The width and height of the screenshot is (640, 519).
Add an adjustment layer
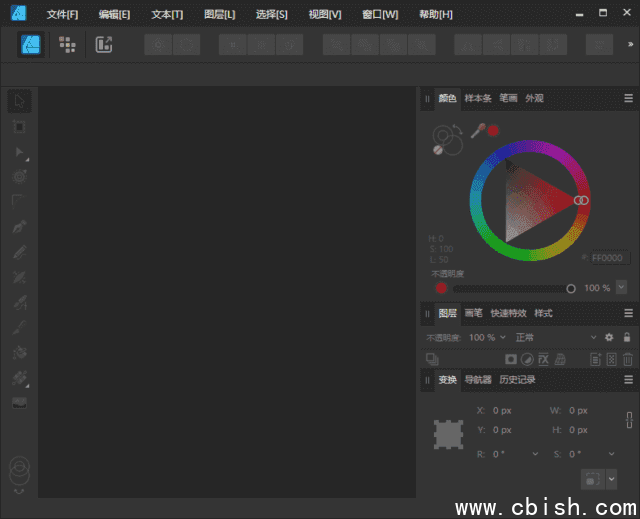click(527, 359)
